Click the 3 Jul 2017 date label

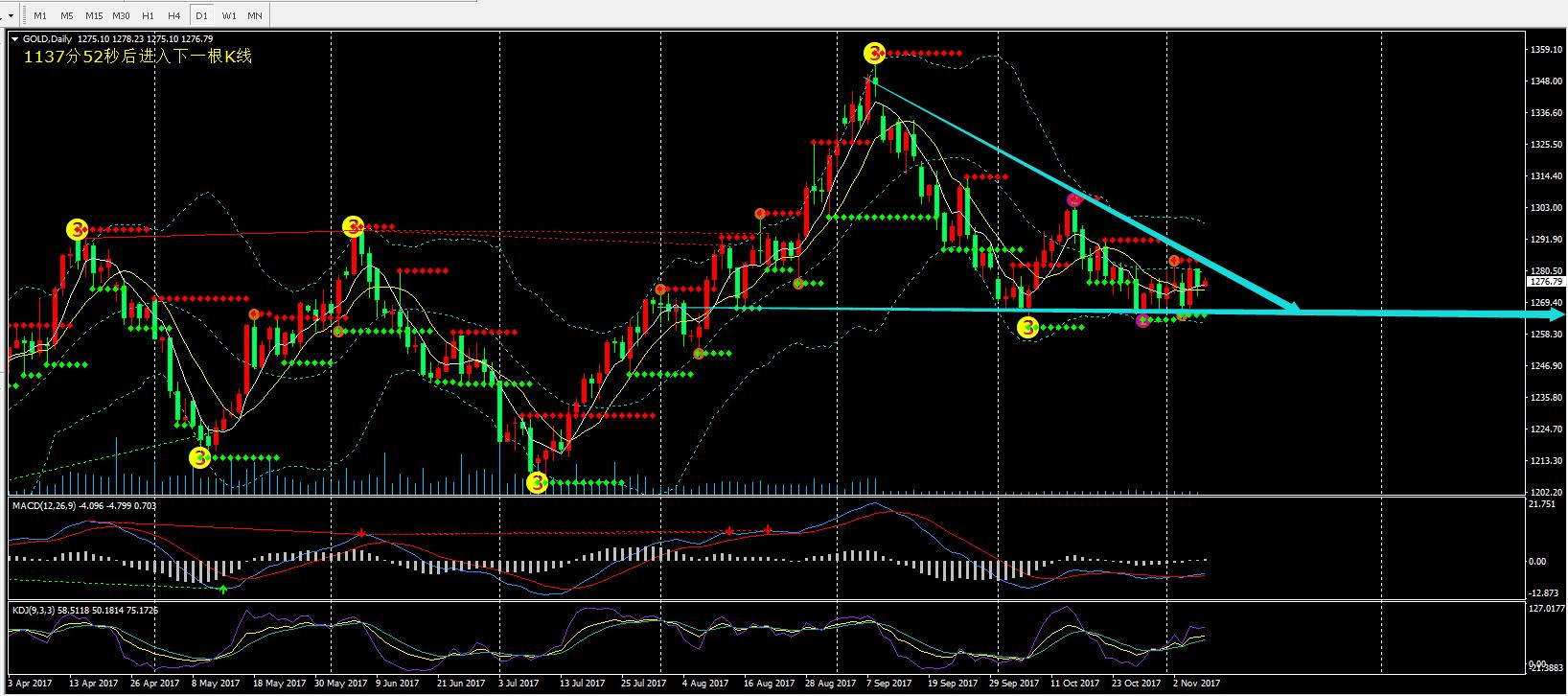[519, 684]
